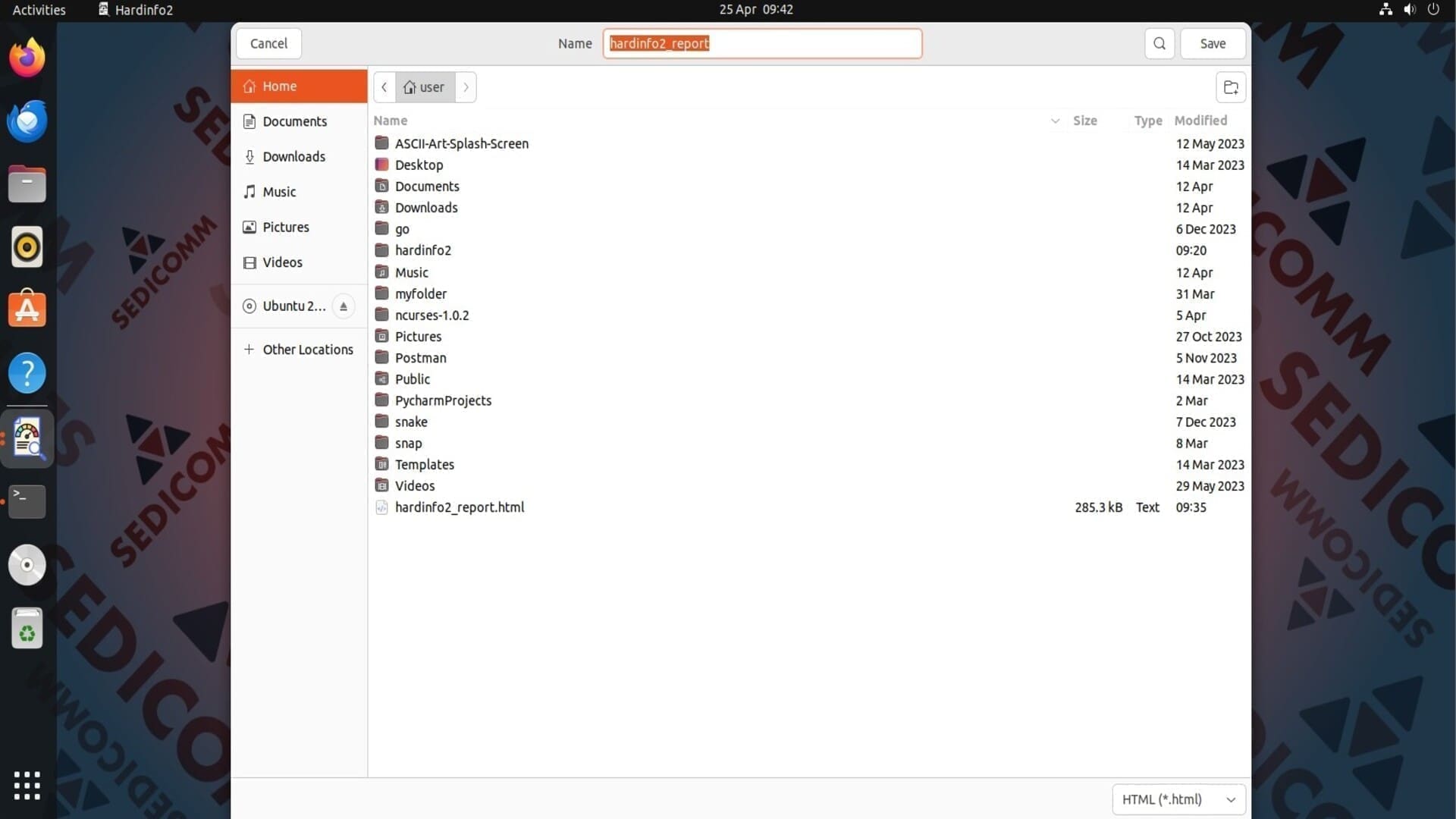Image resolution: width=1456 pixels, height=819 pixels.
Task: Open the Terminal dock icon
Action: [27, 501]
